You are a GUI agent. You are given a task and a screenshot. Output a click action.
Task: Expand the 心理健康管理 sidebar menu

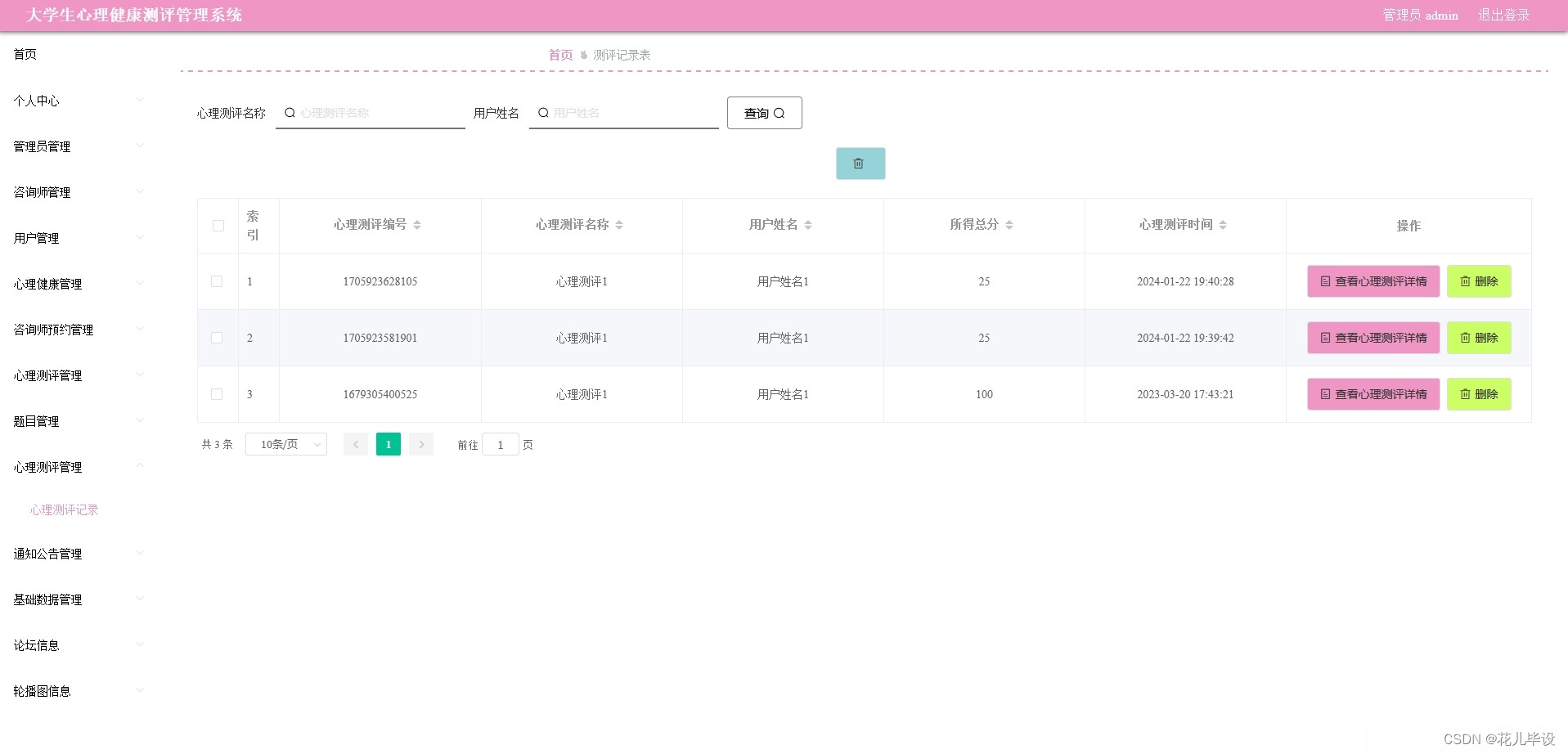pyautogui.click(x=78, y=284)
